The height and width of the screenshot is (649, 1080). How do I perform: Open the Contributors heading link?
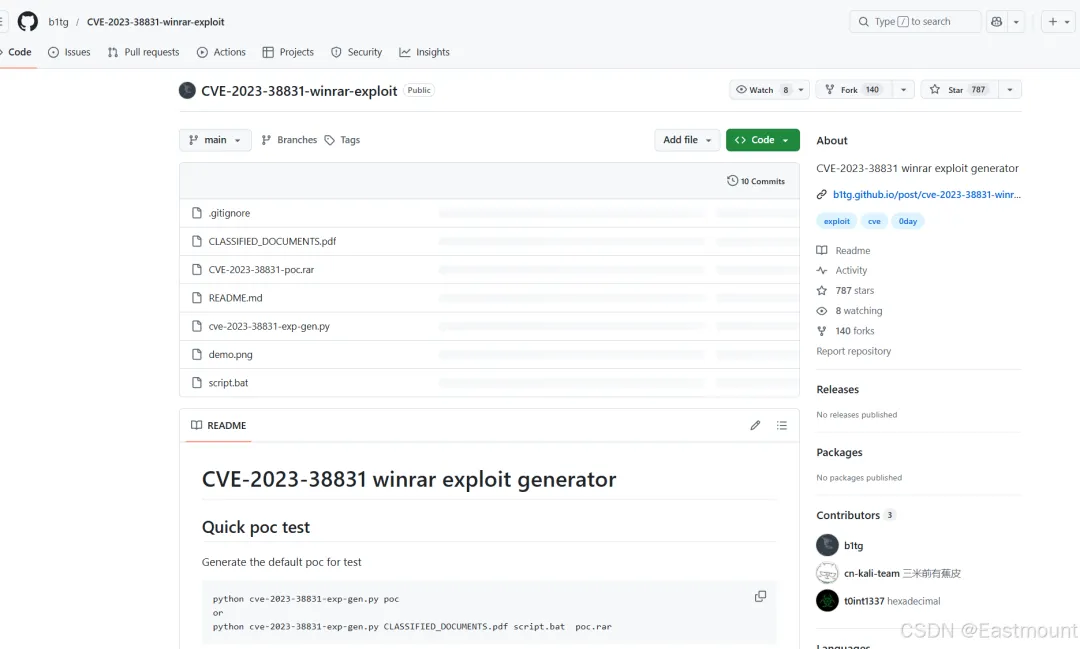click(x=855, y=515)
